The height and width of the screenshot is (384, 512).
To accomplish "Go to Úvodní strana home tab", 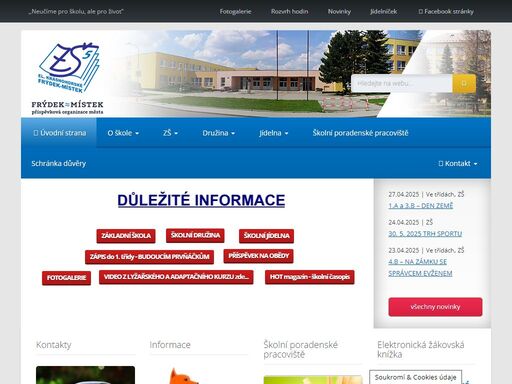I will click(x=59, y=133).
